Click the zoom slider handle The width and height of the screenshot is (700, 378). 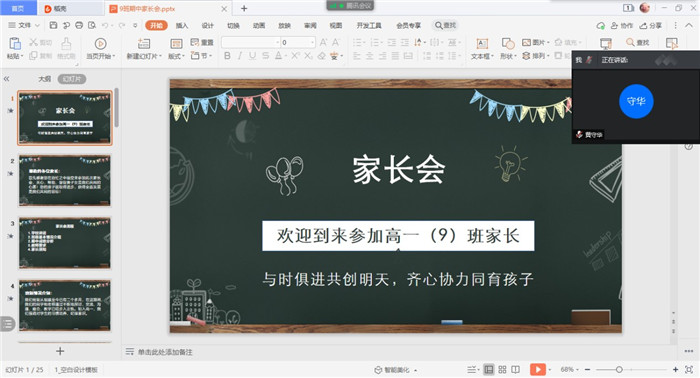pos(619,370)
